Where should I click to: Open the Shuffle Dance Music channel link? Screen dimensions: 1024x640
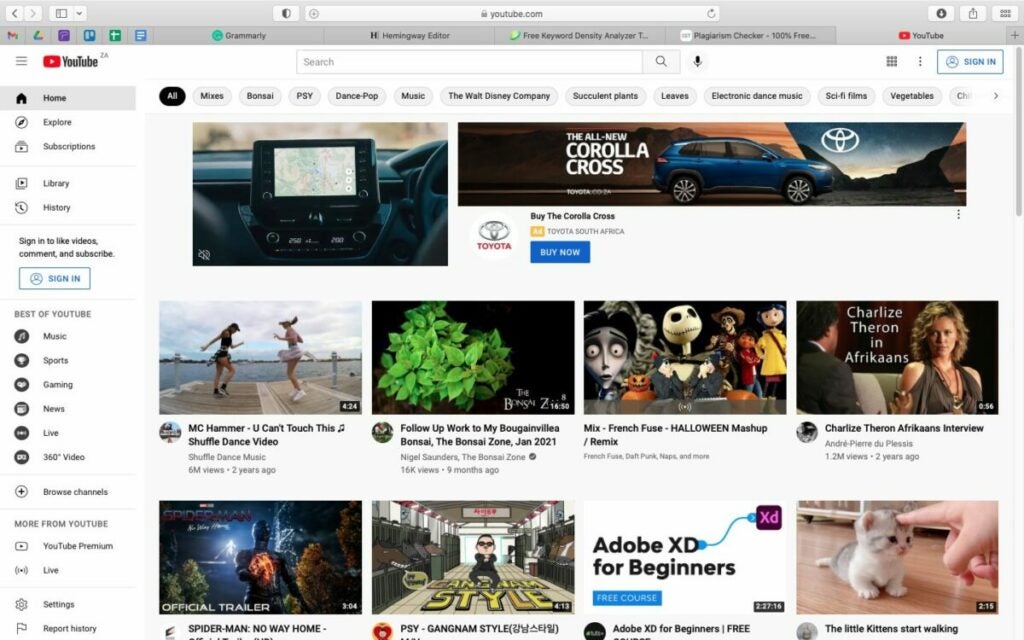(x=227, y=457)
